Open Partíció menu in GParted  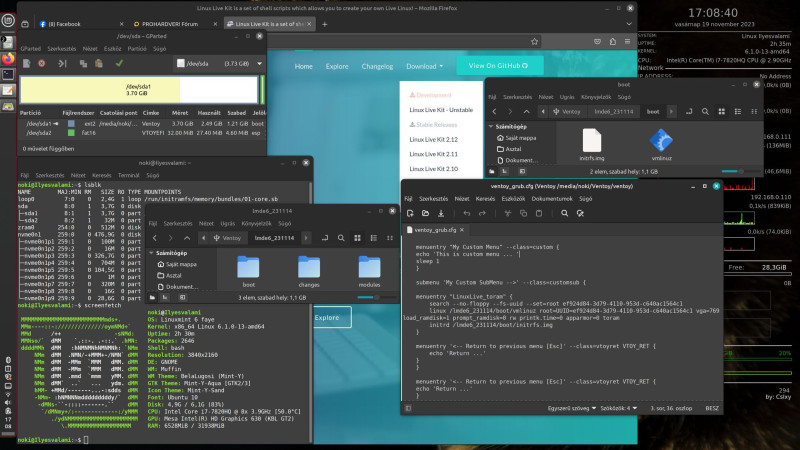137,48
